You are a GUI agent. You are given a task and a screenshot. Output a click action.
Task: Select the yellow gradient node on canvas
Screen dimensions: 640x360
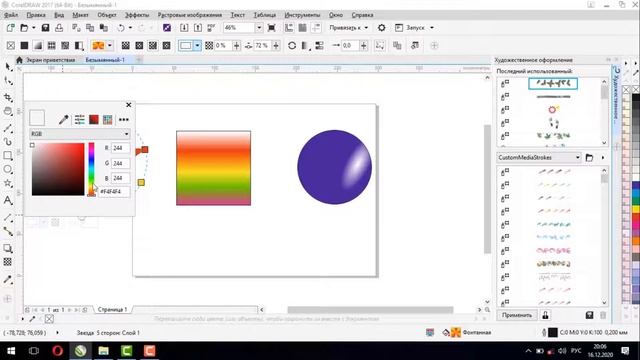141,182
